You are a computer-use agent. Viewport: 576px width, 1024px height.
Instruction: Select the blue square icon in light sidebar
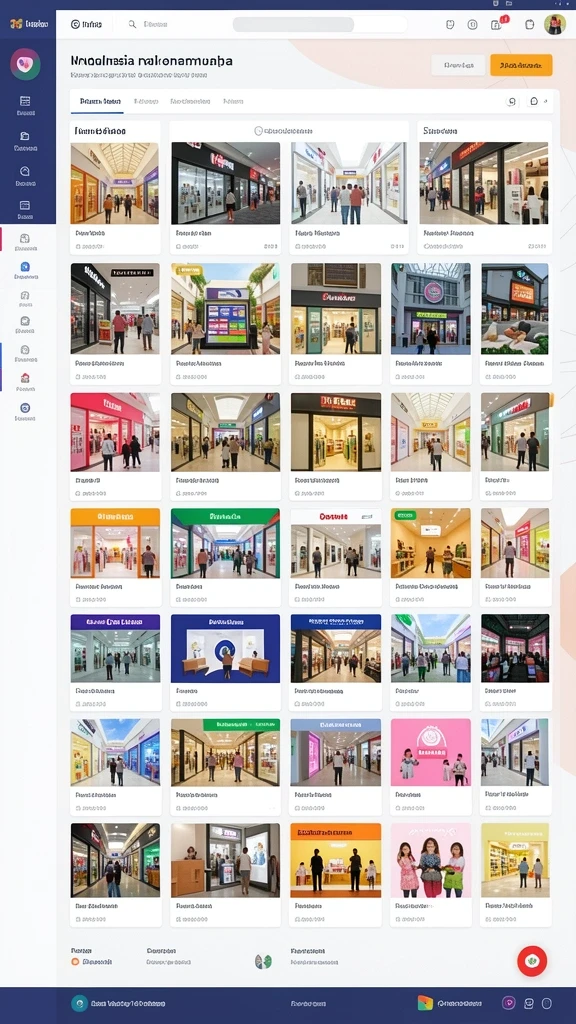coord(25,266)
